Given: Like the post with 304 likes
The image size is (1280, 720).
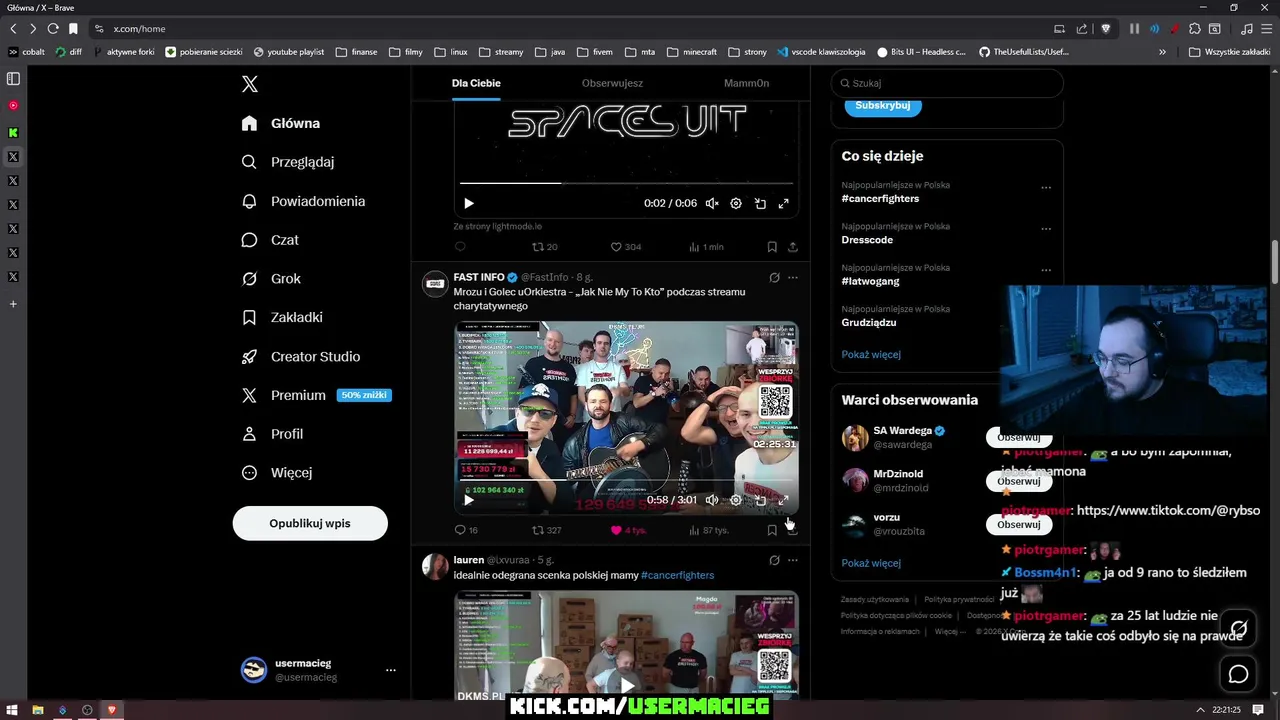Looking at the screenshot, I should click(x=626, y=247).
